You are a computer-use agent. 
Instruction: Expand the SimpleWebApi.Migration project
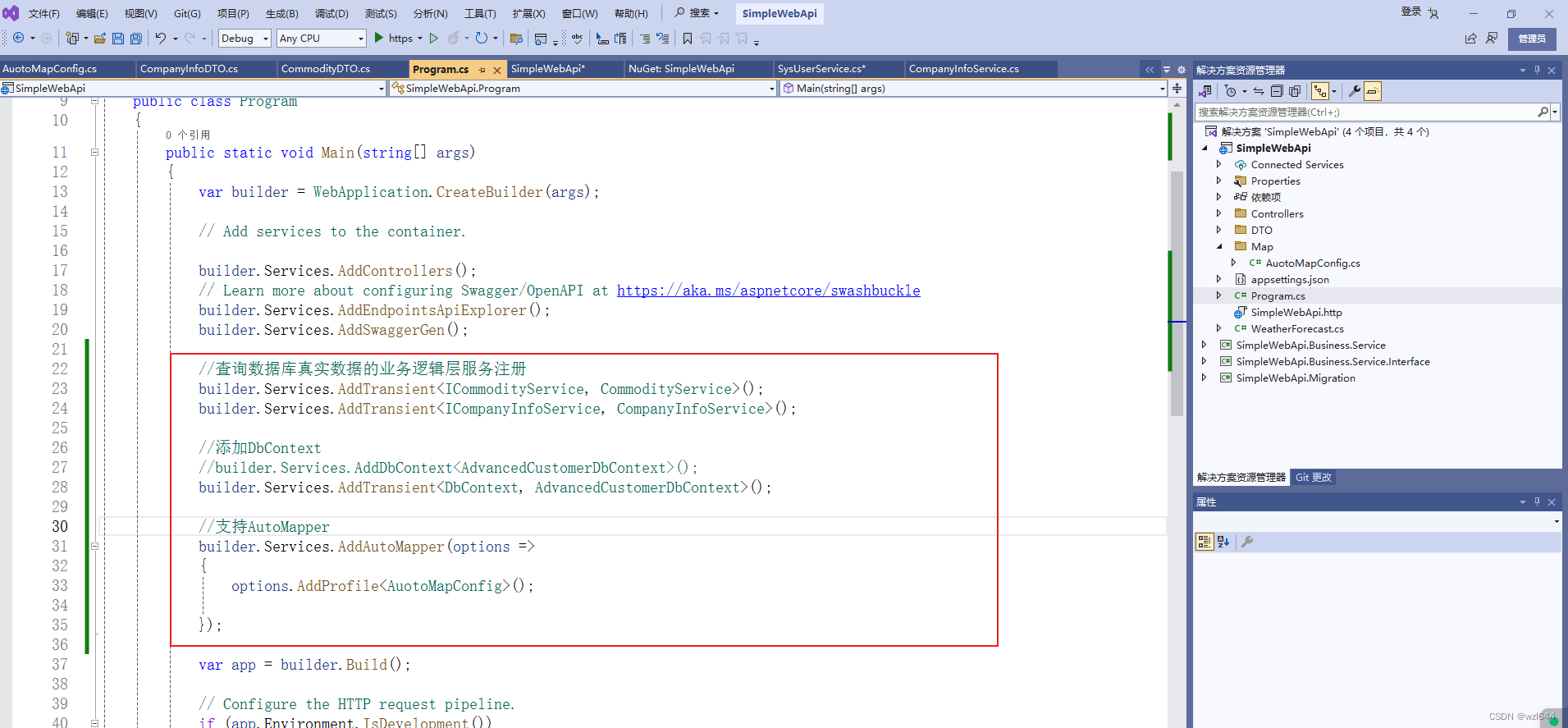pyautogui.click(x=1205, y=378)
